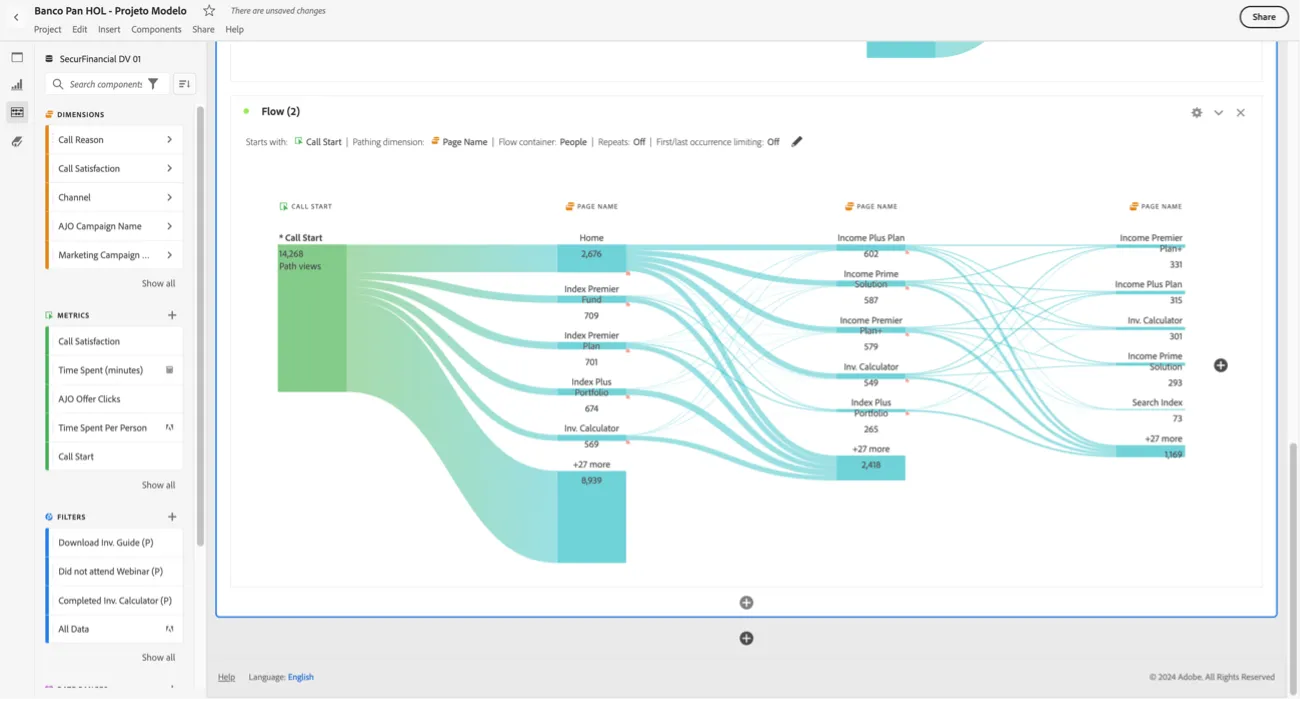Open the Insert menu

109,29
